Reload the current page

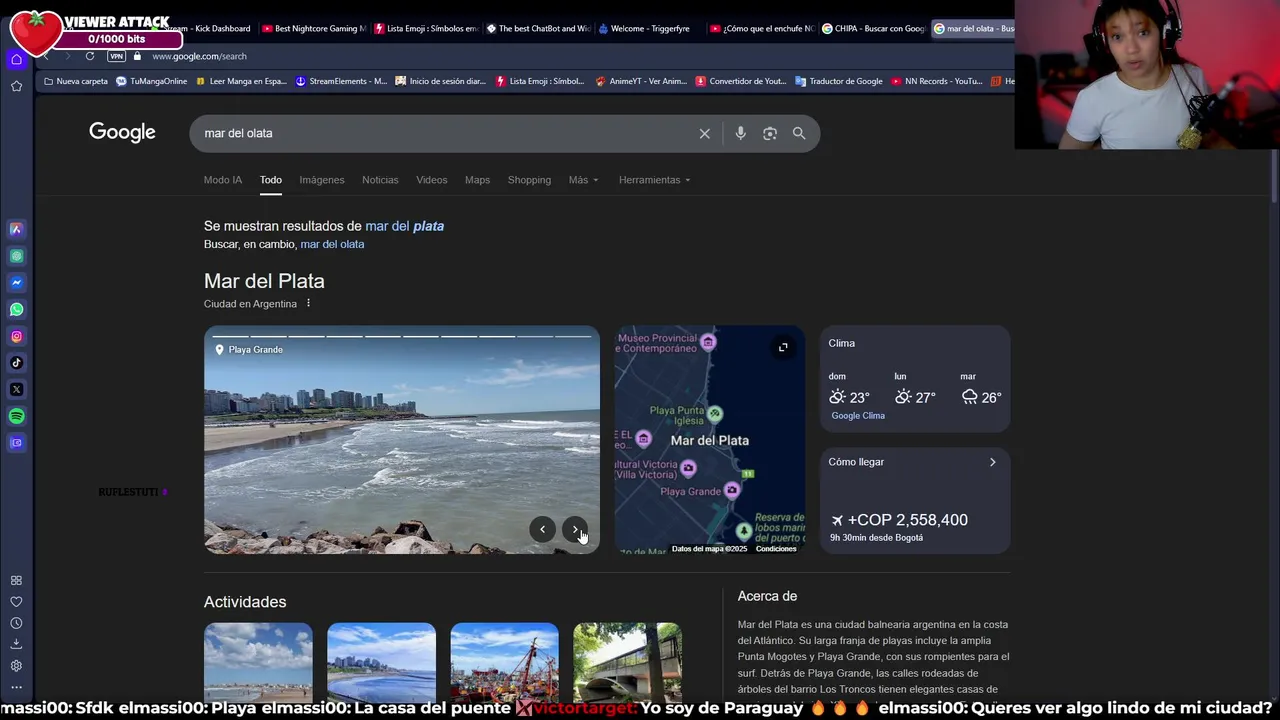pyautogui.click(x=90, y=56)
